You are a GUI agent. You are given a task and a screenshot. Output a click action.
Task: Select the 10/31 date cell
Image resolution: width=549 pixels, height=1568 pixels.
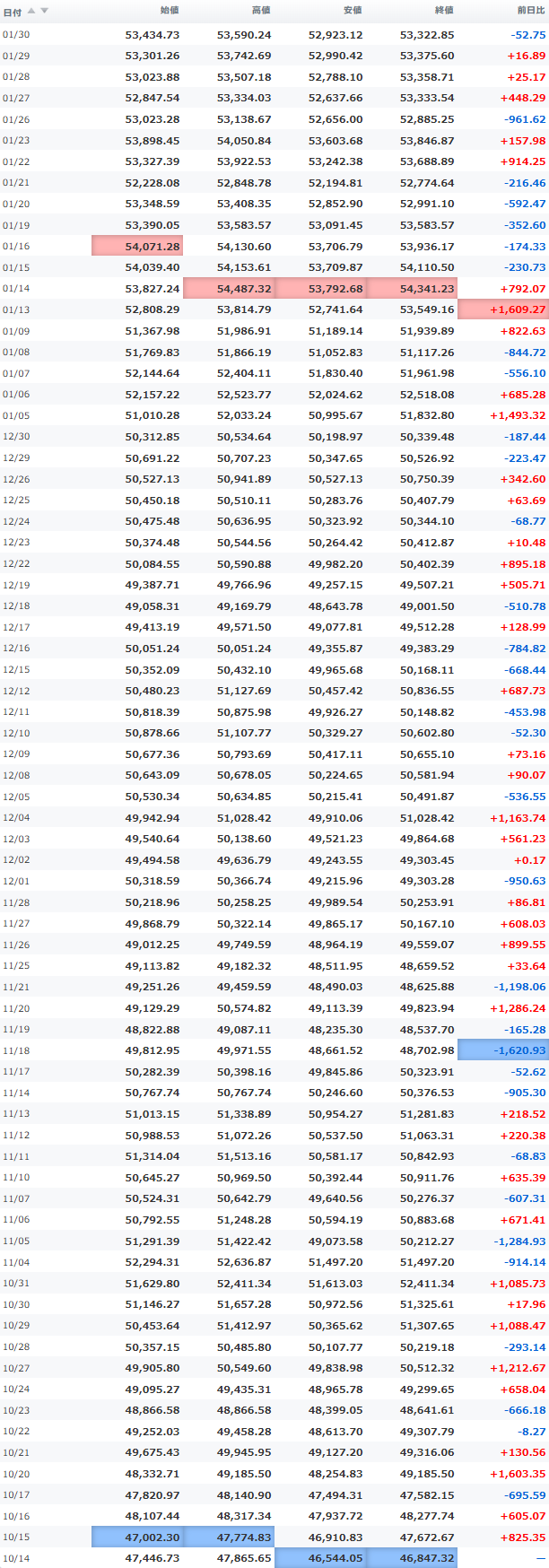point(16,1284)
